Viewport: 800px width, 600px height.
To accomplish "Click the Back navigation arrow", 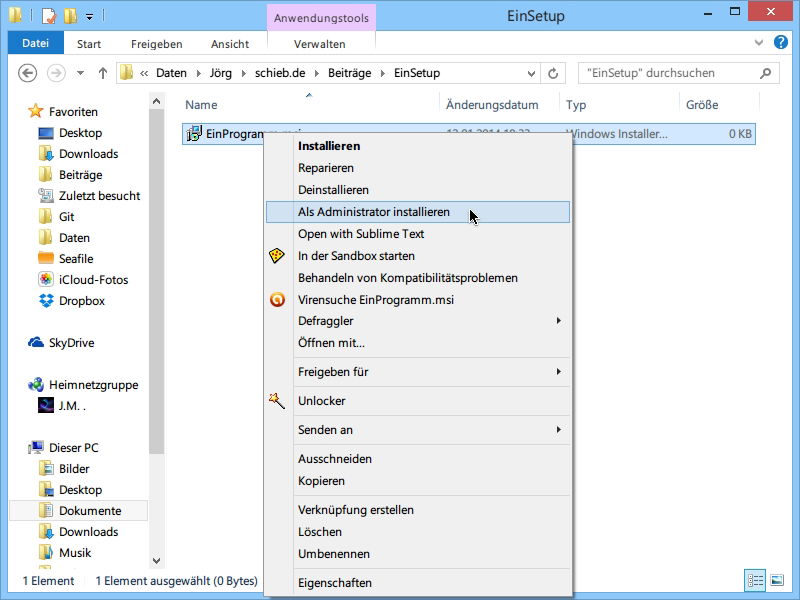I will point(28,73).
